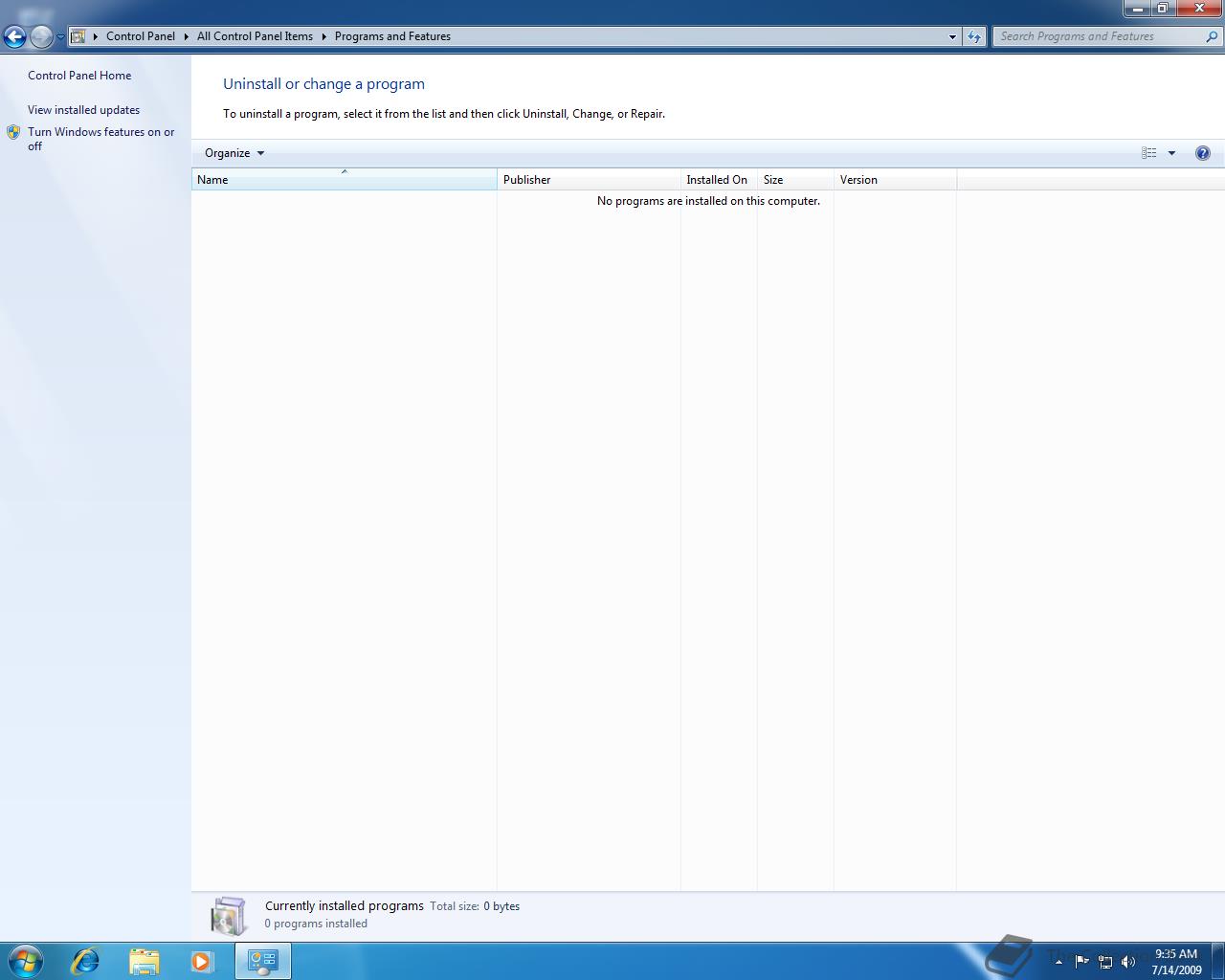Open Action Center flag icon
The image size is (1225, 980).
coord(1081,961)
